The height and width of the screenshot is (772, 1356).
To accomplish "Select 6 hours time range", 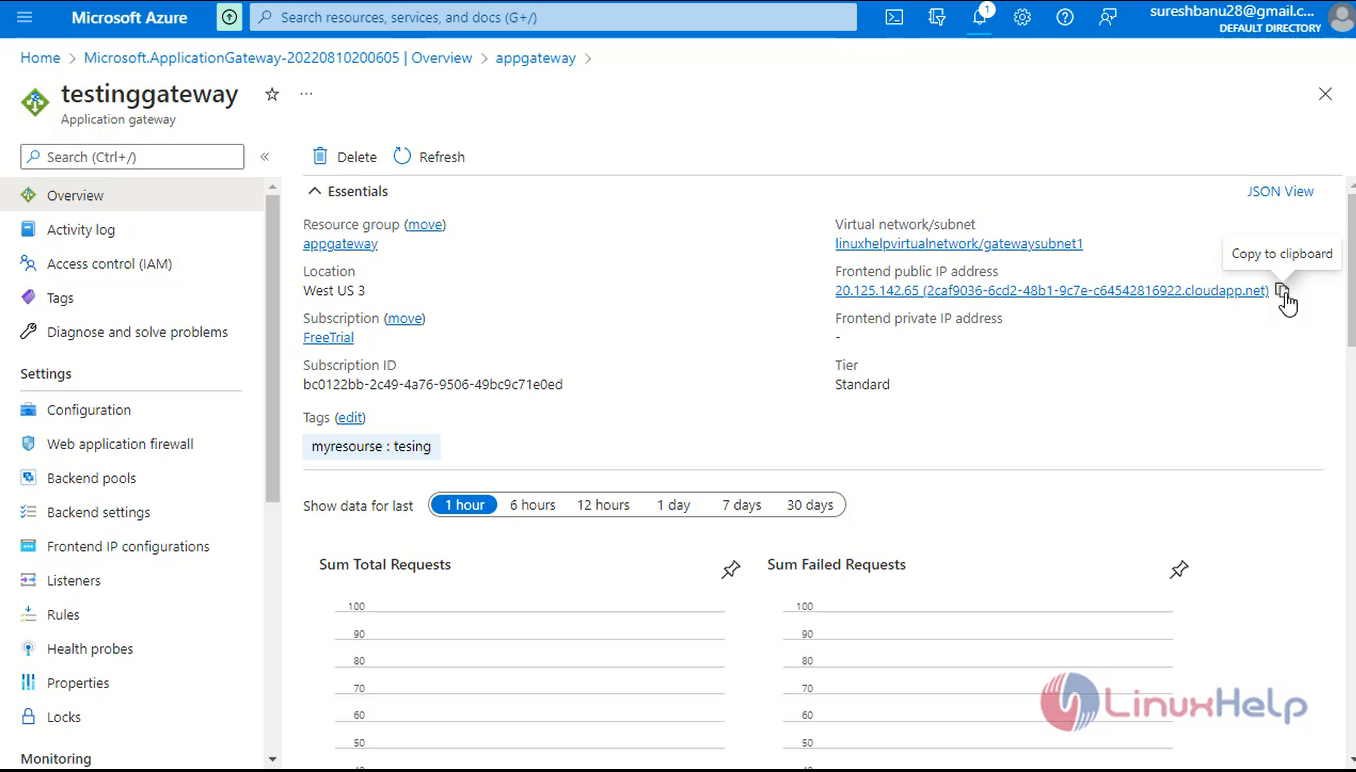I will coord(532,505).
